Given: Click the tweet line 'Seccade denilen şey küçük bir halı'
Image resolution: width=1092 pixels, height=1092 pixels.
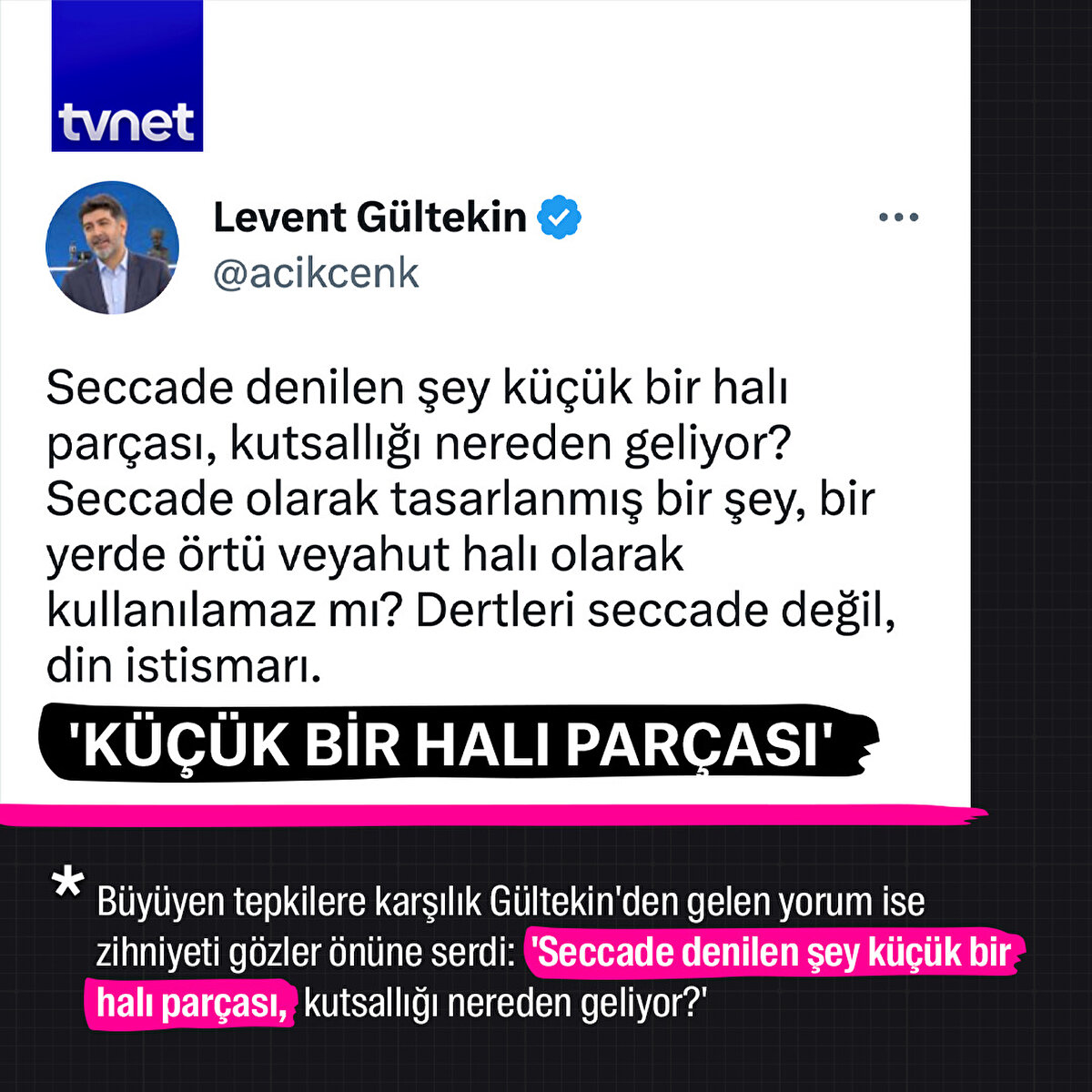Looking at the screenshot, I should (417, 389).
